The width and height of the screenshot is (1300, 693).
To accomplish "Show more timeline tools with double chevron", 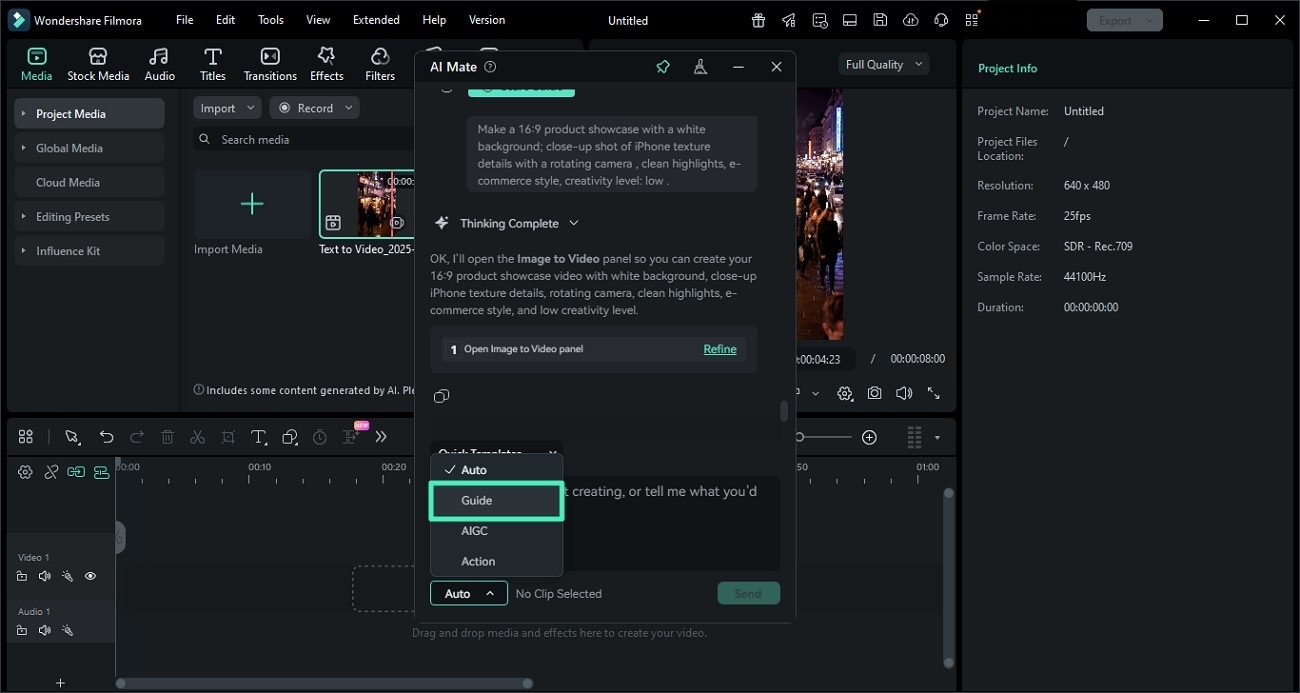I will (381, 437).
